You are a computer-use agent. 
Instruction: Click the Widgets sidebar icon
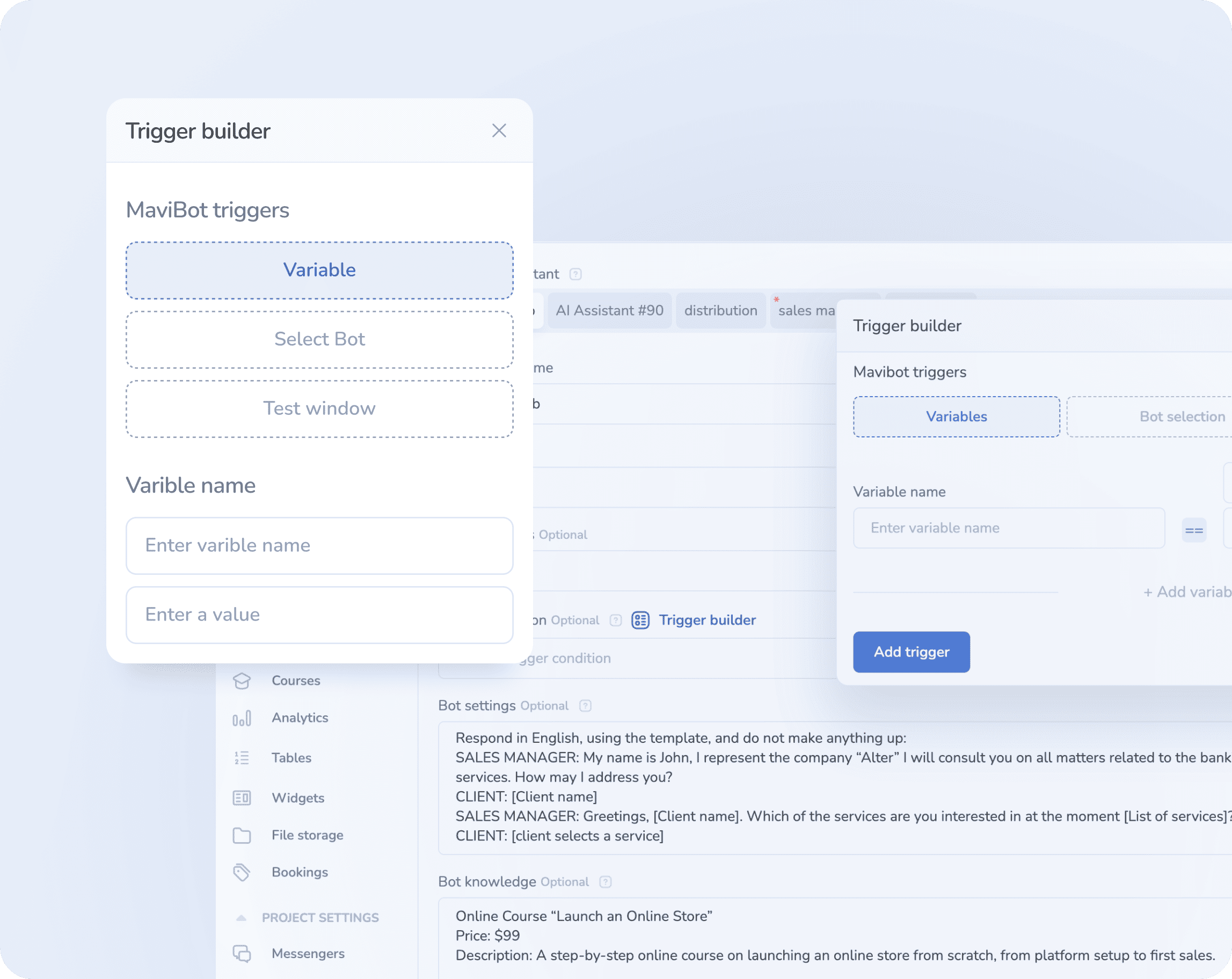[x=242, y=798]
